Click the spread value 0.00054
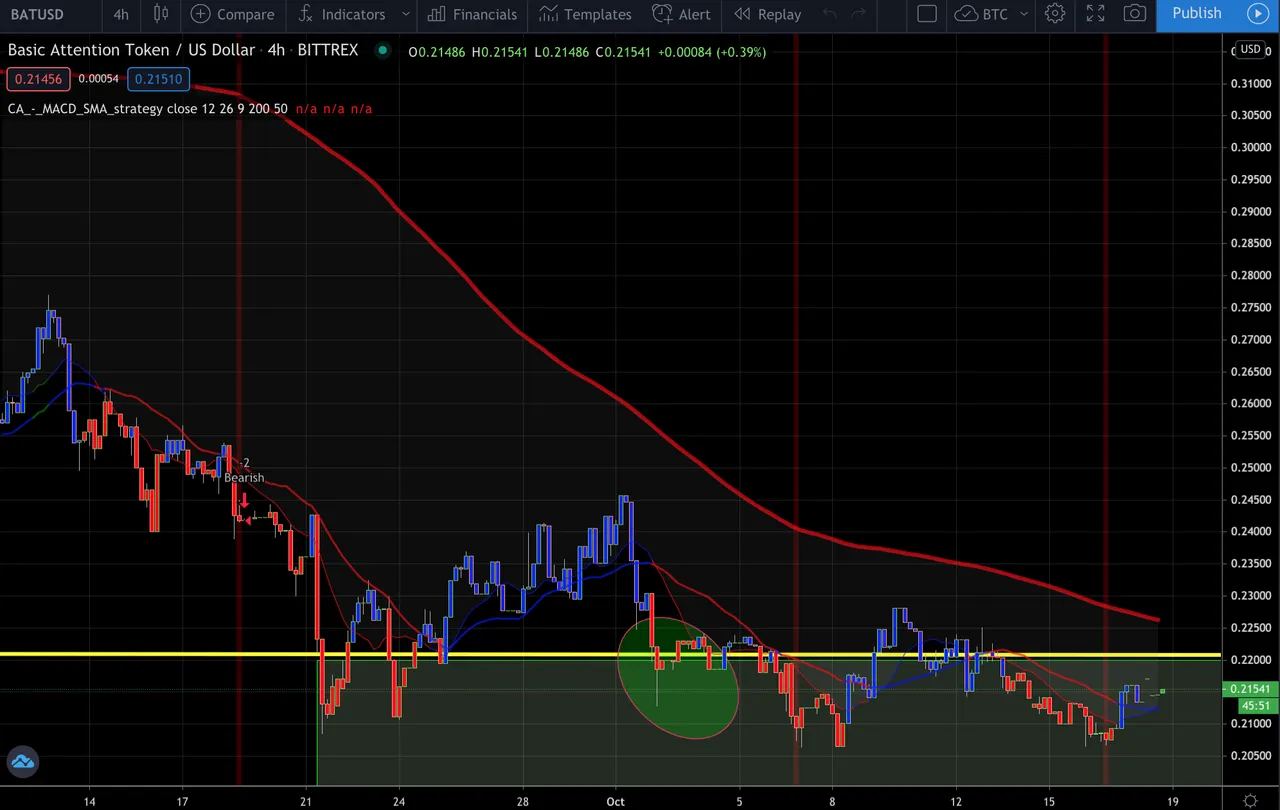This screenshot has width=1280, height=810. click(x=98, y=79)
